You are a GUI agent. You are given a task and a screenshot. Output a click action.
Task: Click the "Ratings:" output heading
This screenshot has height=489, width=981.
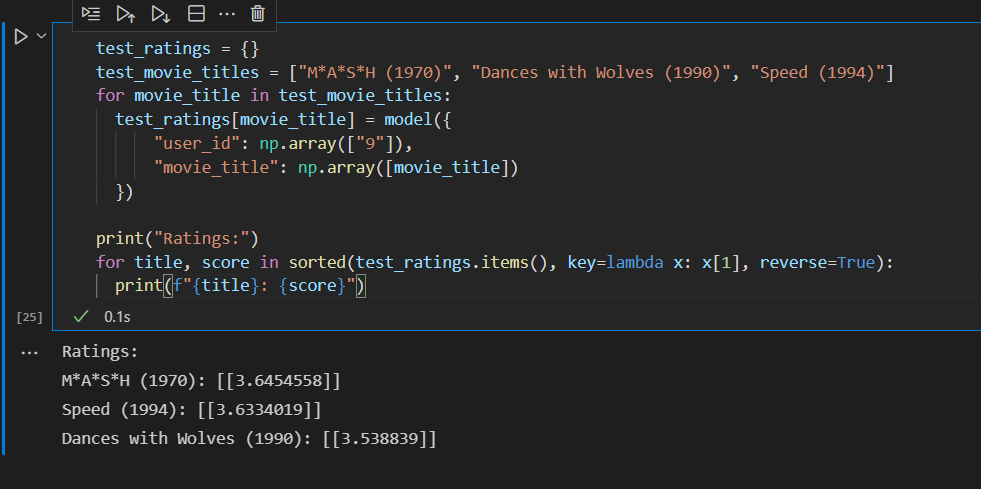[99, 352]
